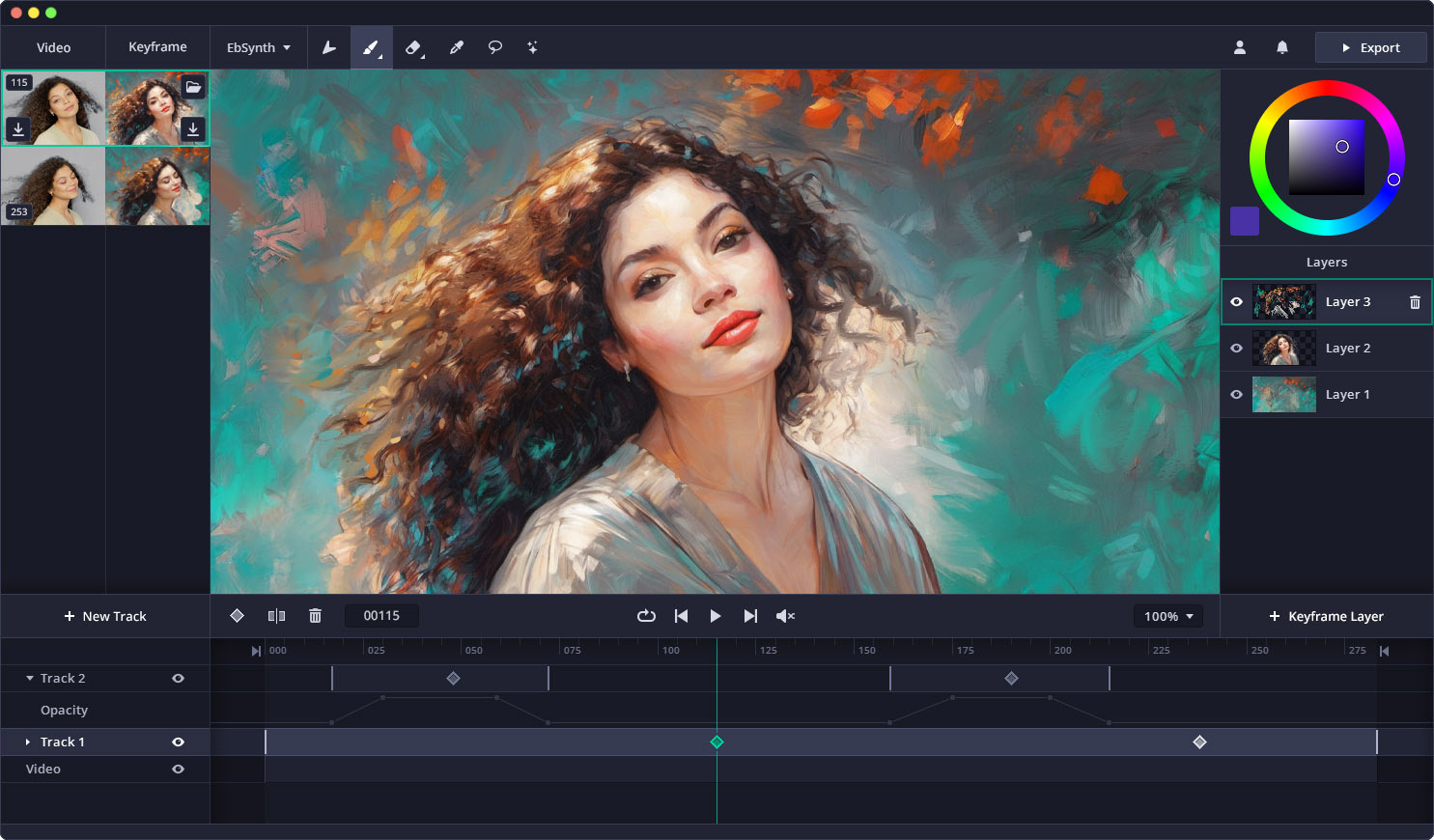Select the eraser tool
This screenshot has height=840, width=1434.
click(x=413, y=47)
